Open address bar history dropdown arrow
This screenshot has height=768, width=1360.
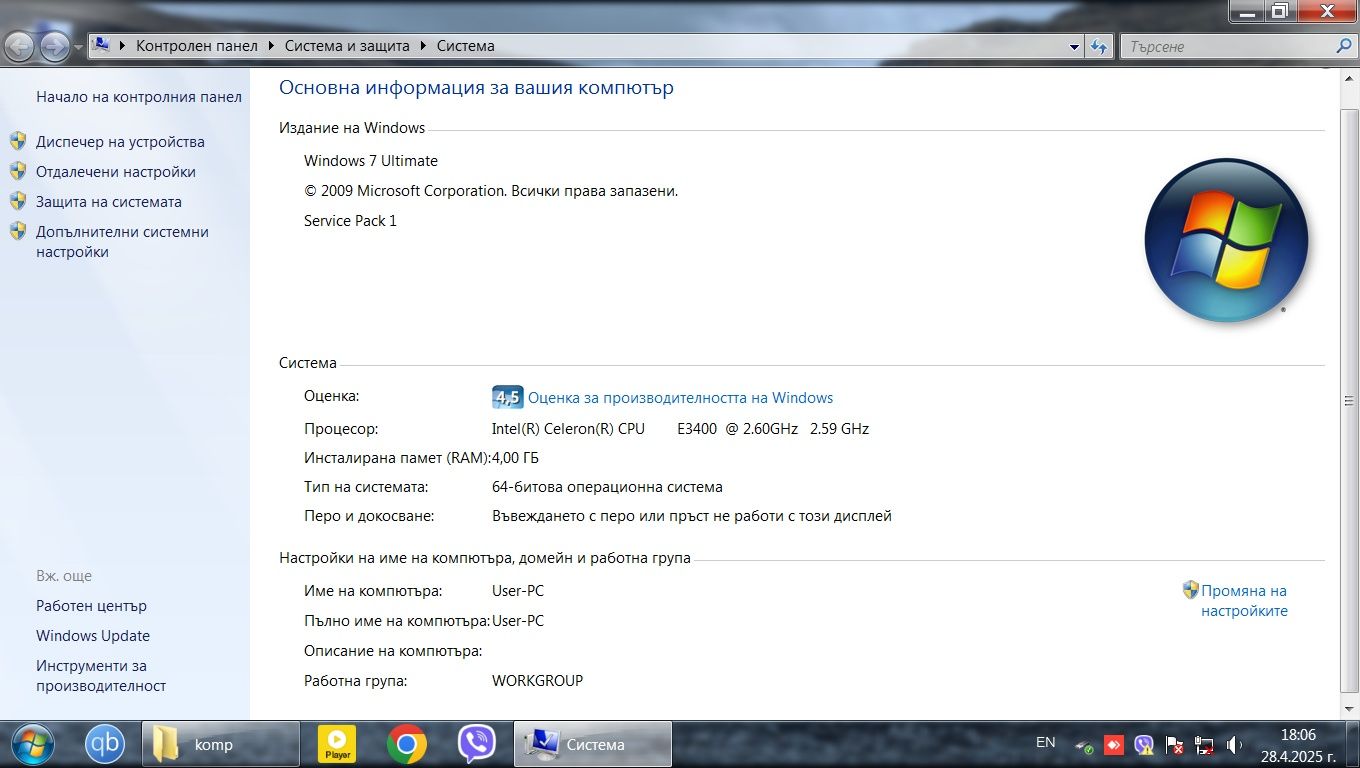coord(1075,46)
